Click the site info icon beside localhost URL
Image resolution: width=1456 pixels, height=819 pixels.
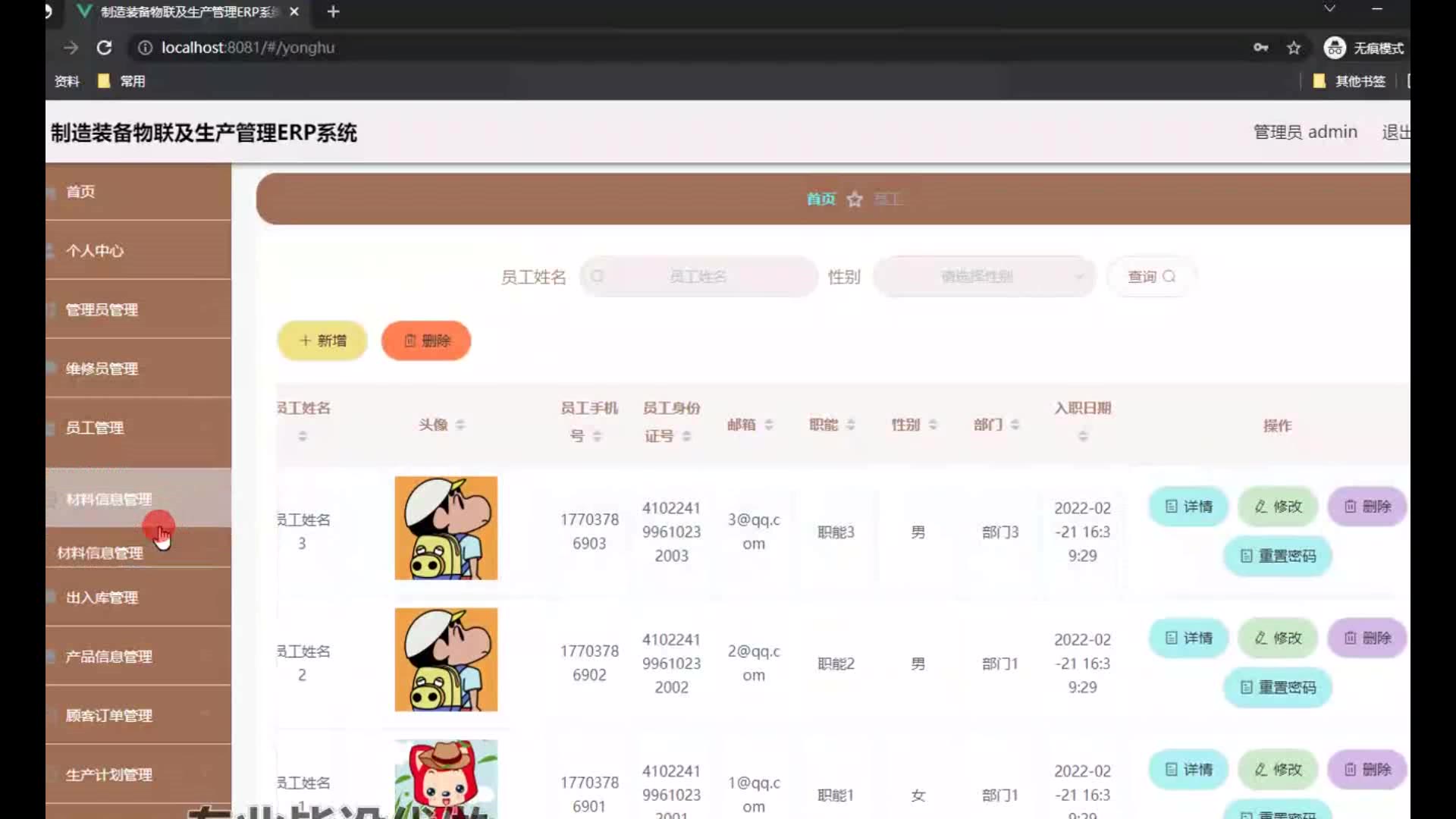(x=144, y=48)
